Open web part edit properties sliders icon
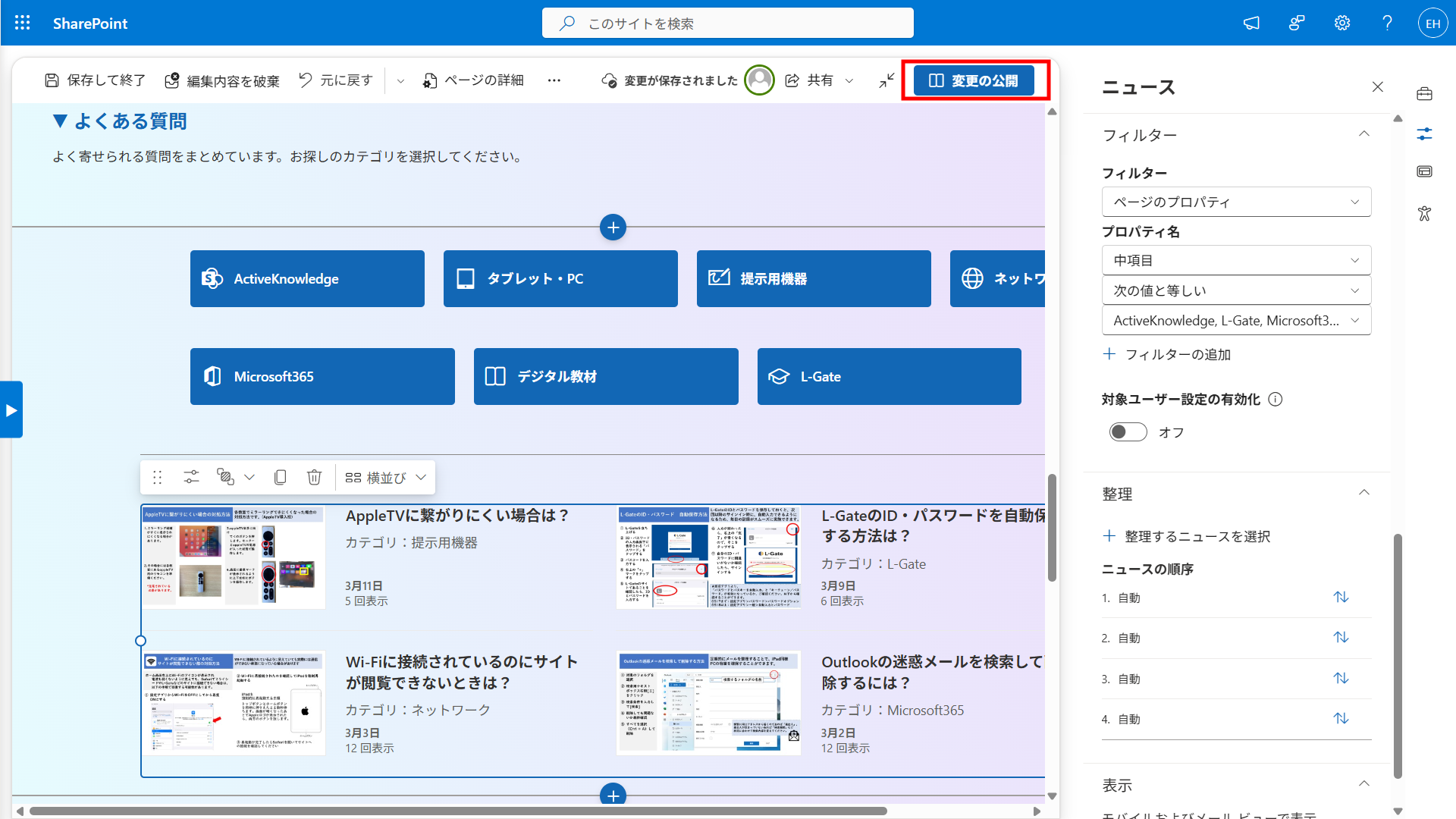 pyautogui.click(x=191, y=477)
